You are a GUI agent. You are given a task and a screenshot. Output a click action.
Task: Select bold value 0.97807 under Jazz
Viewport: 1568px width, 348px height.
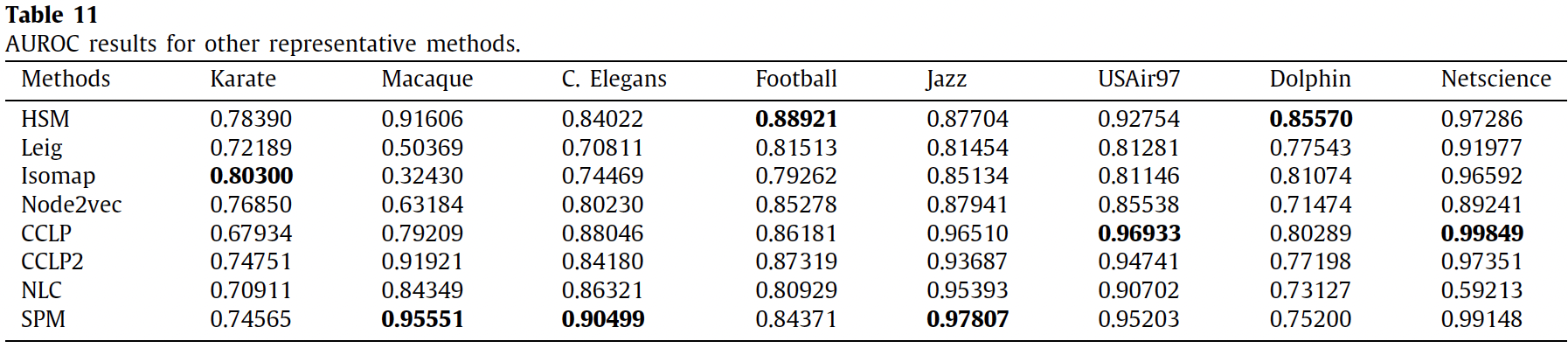[968, 319]
